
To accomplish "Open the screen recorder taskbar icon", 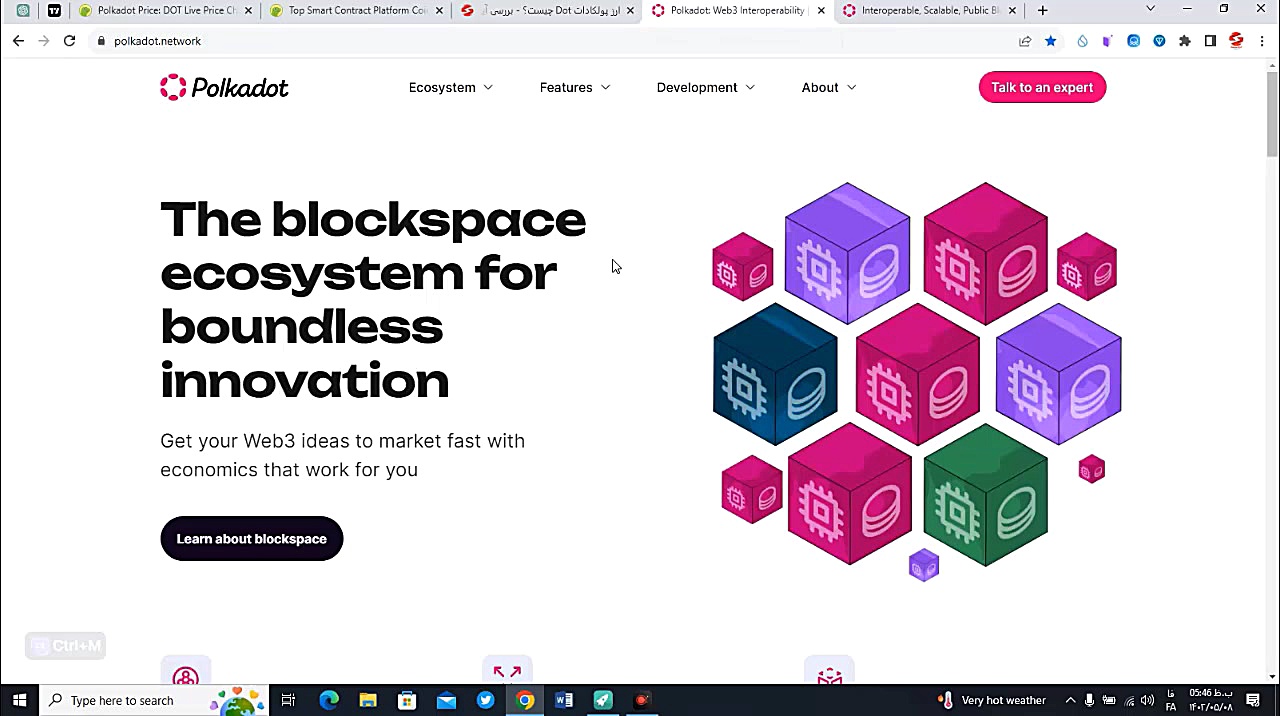I will click(x=642, y=700).
